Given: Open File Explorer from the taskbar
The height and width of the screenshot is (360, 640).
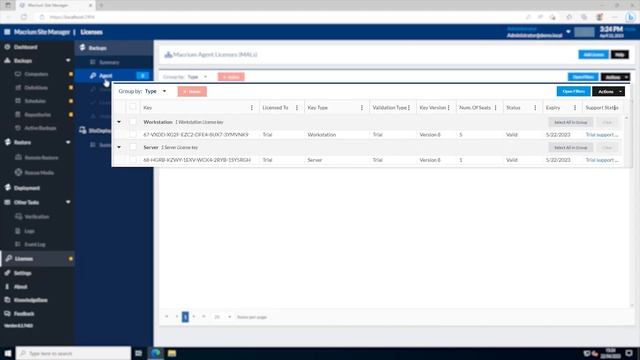Looking at the screenshot, I should (x=172, y=353).
